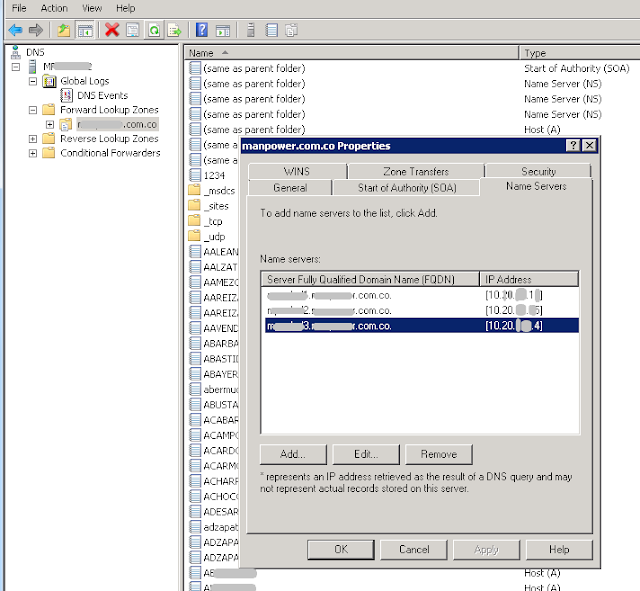Expand the .com.co zone node
Screen dimensions: 640x591
[50, 124]
